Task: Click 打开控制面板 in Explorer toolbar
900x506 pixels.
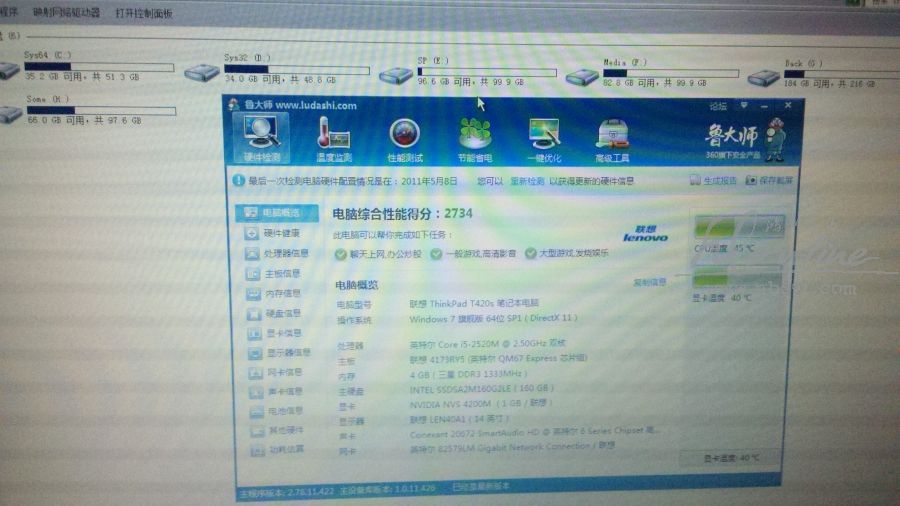Action: (143, 13)
